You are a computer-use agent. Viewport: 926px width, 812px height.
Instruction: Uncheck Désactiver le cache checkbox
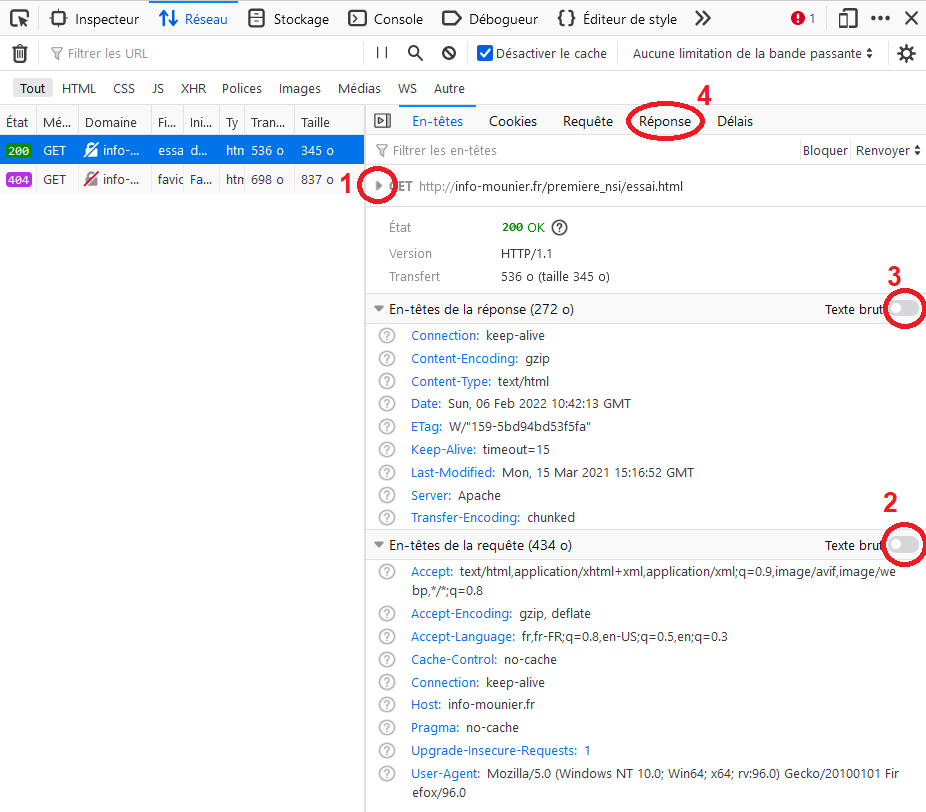pyautogui.click(x=485, y=53)
